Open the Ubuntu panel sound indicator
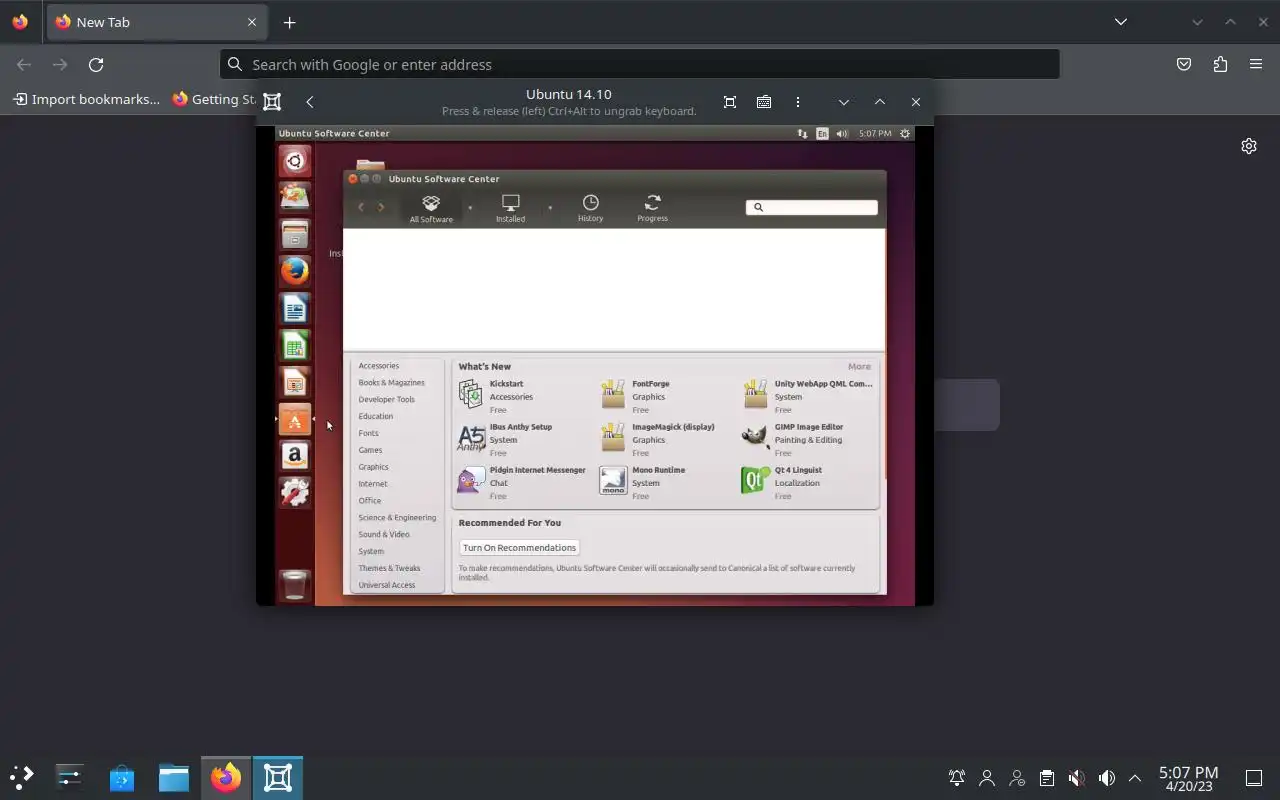This screenshot has height=800, width=1280. click(842, 133)
